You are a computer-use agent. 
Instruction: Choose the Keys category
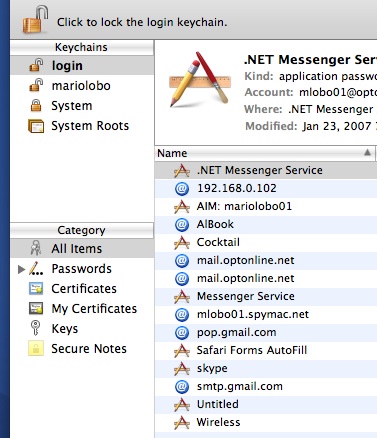(82, 329)
